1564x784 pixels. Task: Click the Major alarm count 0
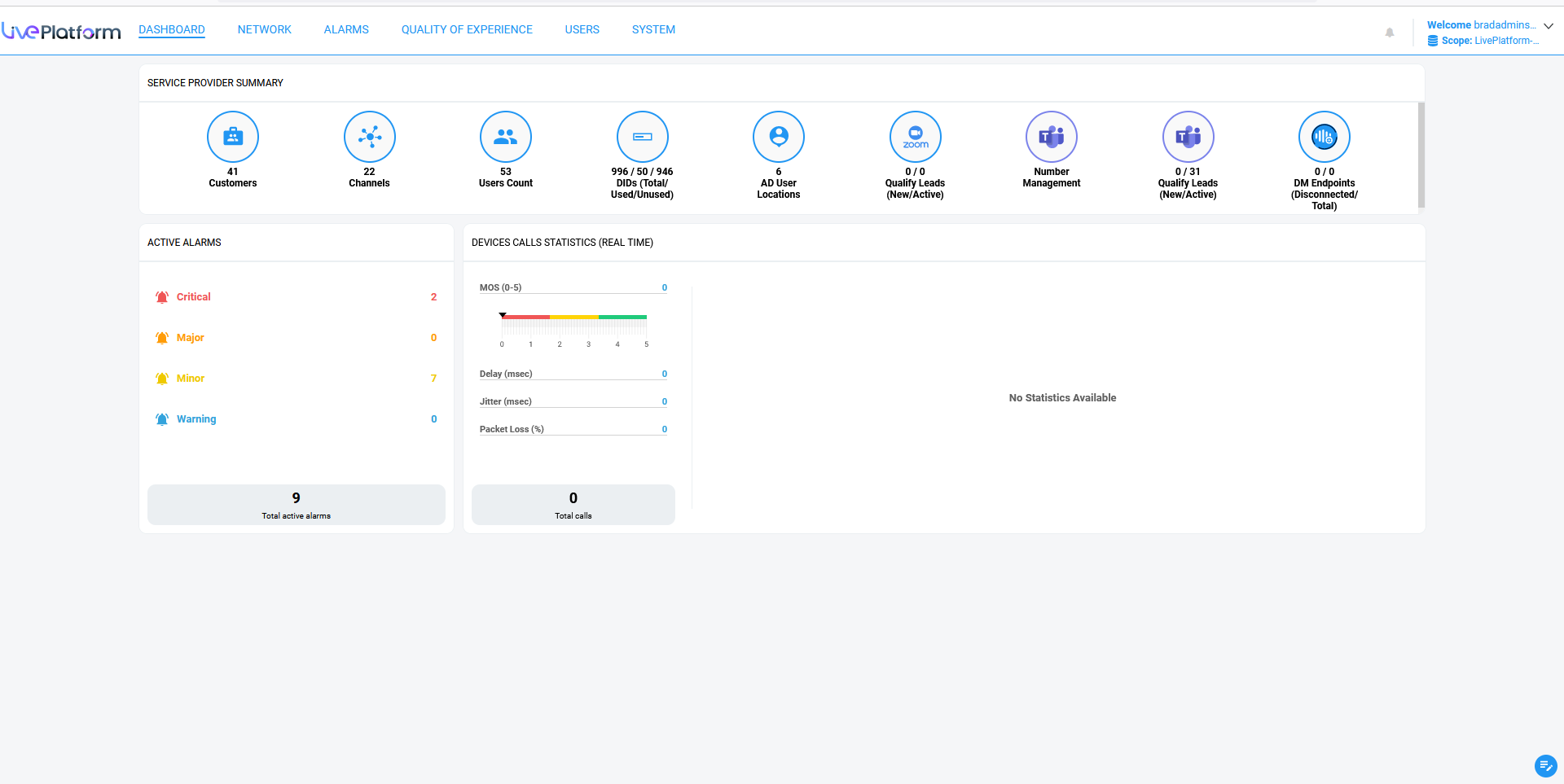[433, 338]
